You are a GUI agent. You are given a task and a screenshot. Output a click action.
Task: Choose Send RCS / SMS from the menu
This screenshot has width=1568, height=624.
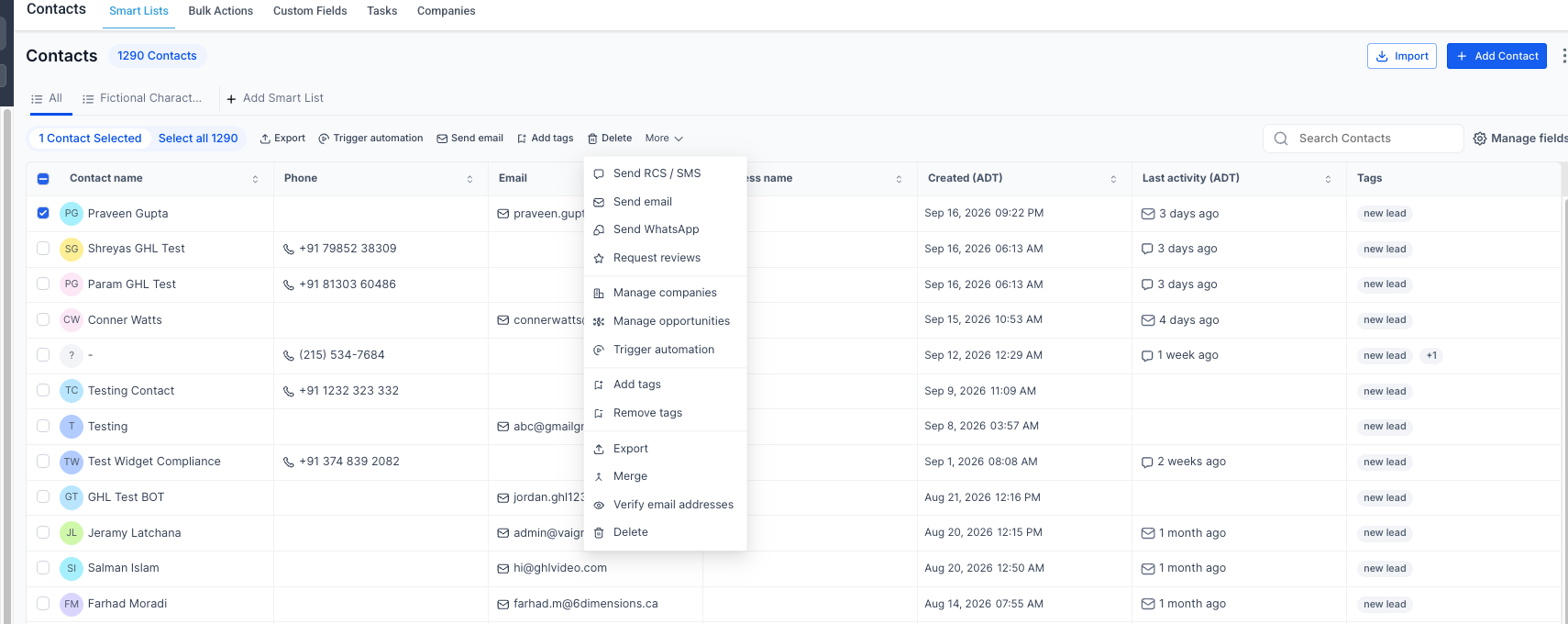(665, 173)
